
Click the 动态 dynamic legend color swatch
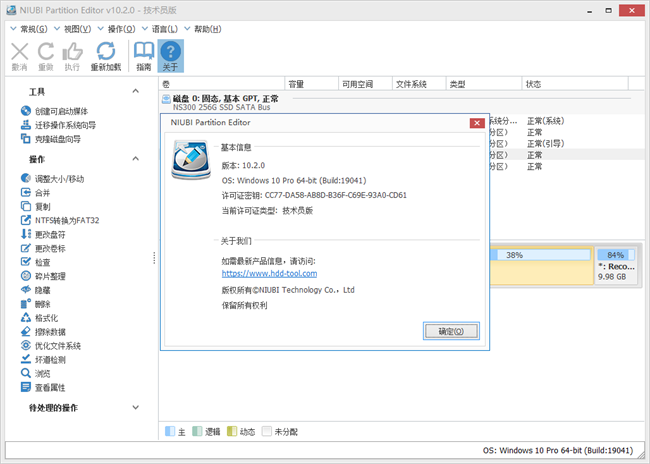(x=232, y=431)
